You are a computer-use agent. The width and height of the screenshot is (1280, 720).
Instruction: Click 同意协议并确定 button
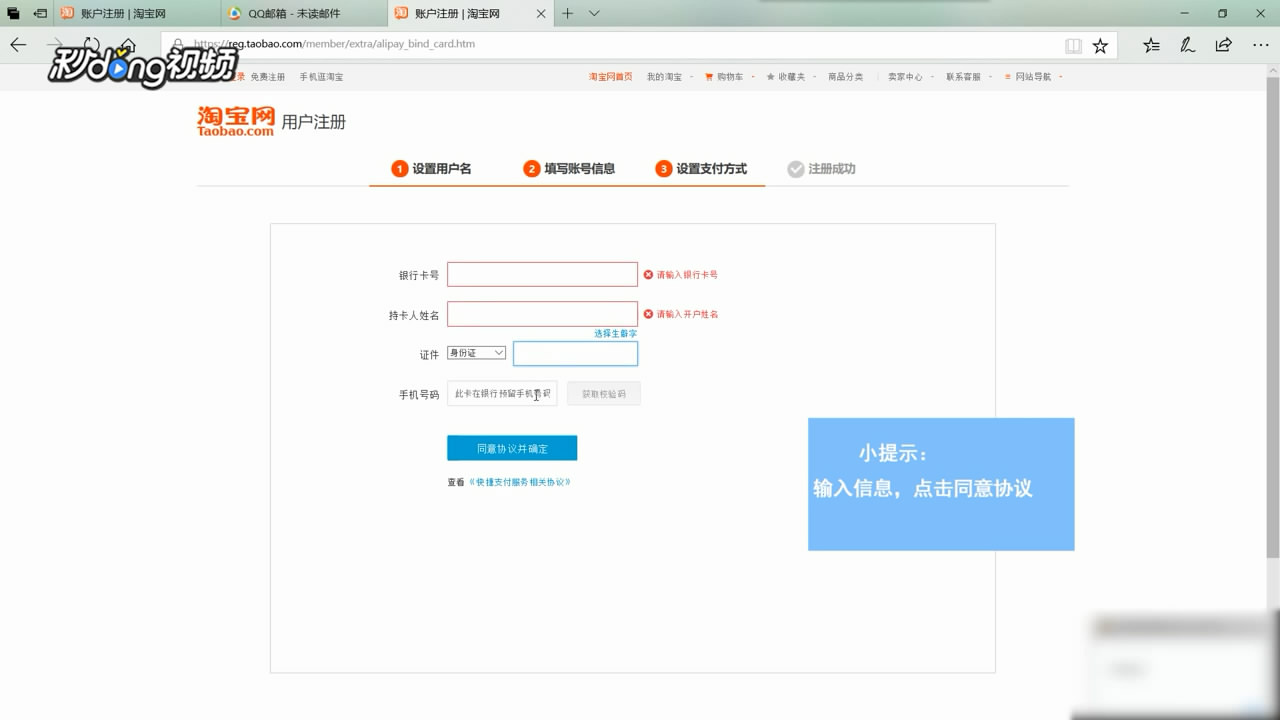512,448
